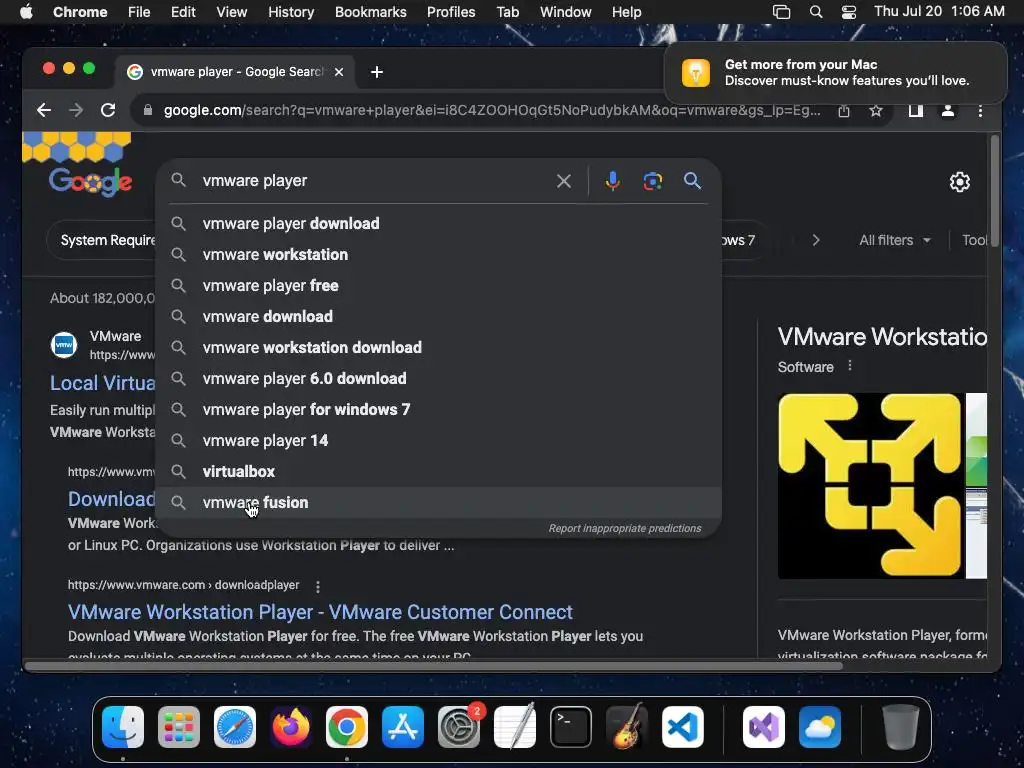The image size is (1024, 768).
Task: Expand the All filters dropdown
Action: pos(894,240)
